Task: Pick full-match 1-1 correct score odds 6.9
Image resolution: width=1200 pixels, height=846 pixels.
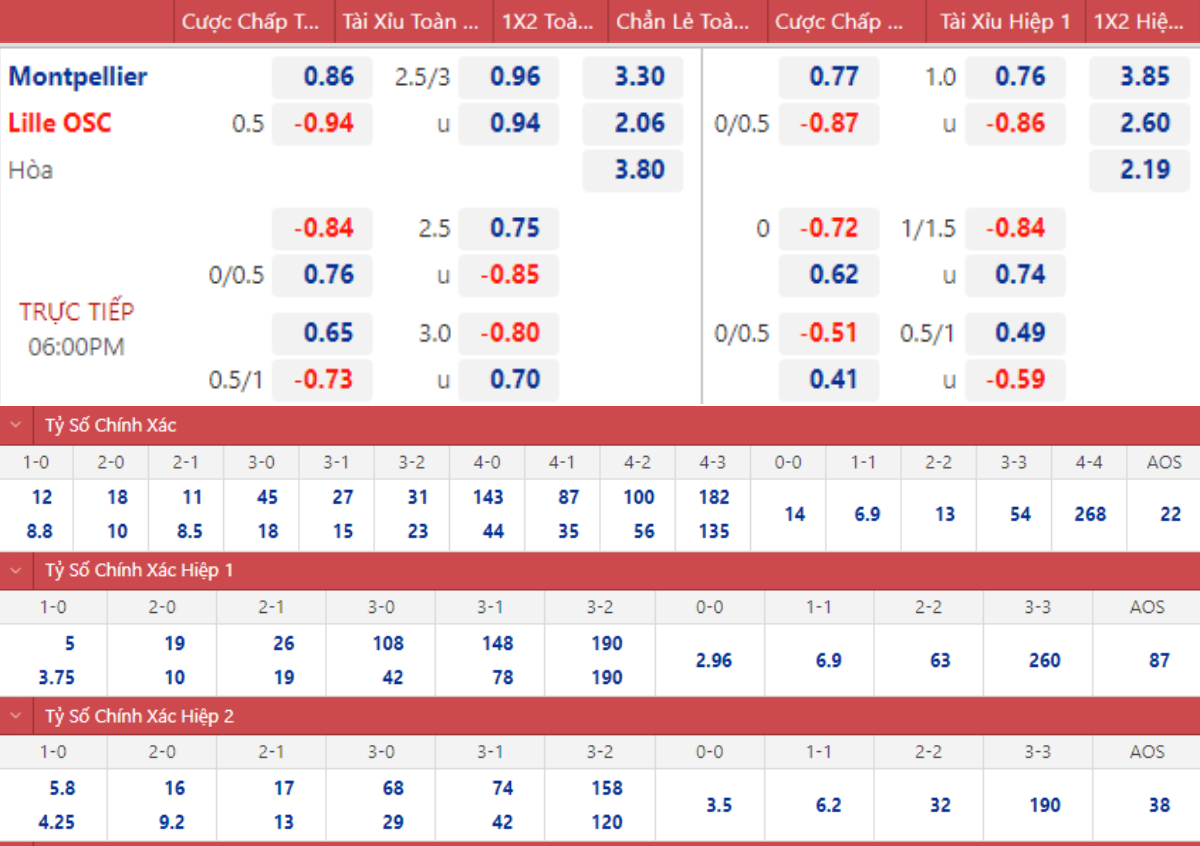Action: tap(863, 514)
